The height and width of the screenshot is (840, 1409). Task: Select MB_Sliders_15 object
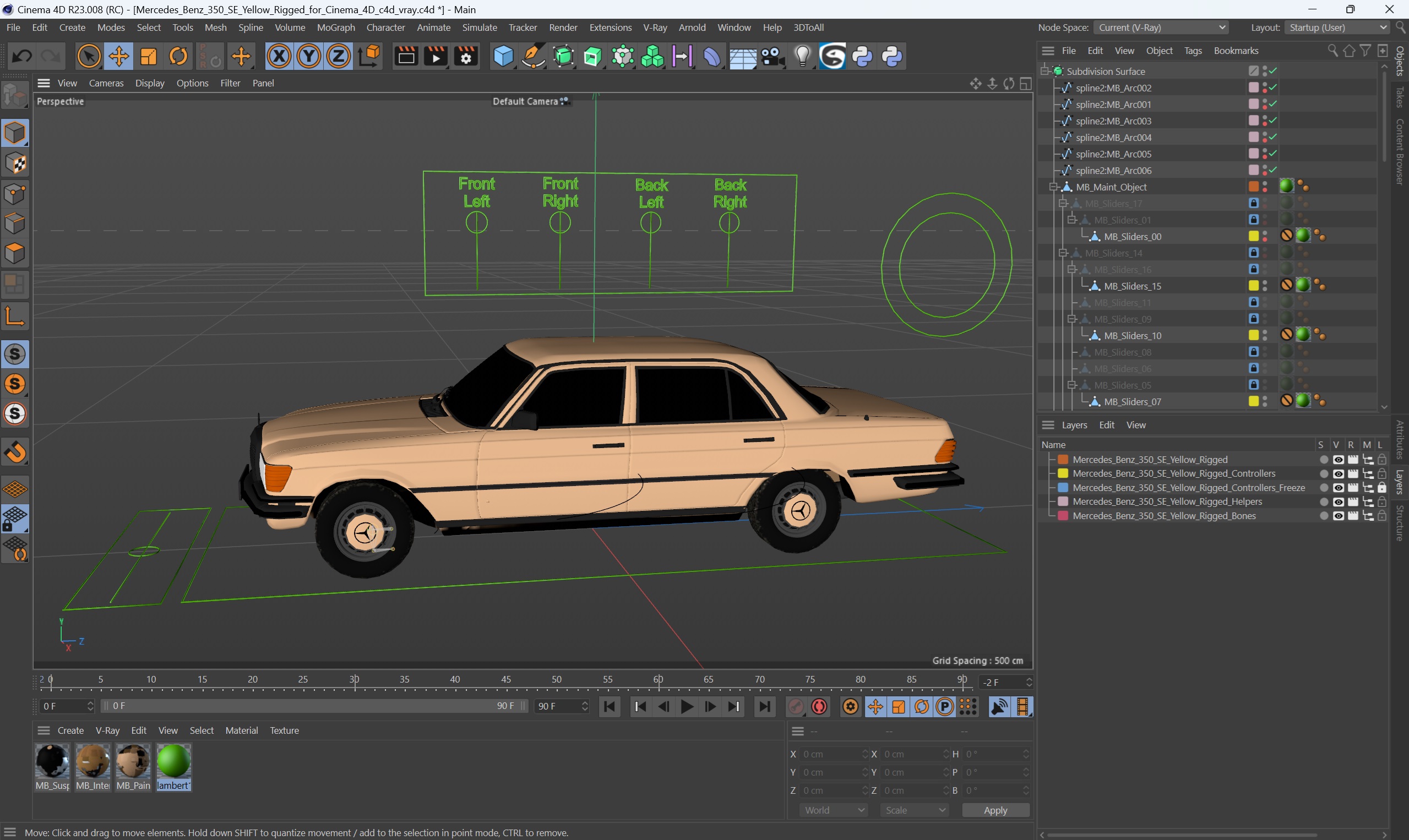pos(1132,286)
